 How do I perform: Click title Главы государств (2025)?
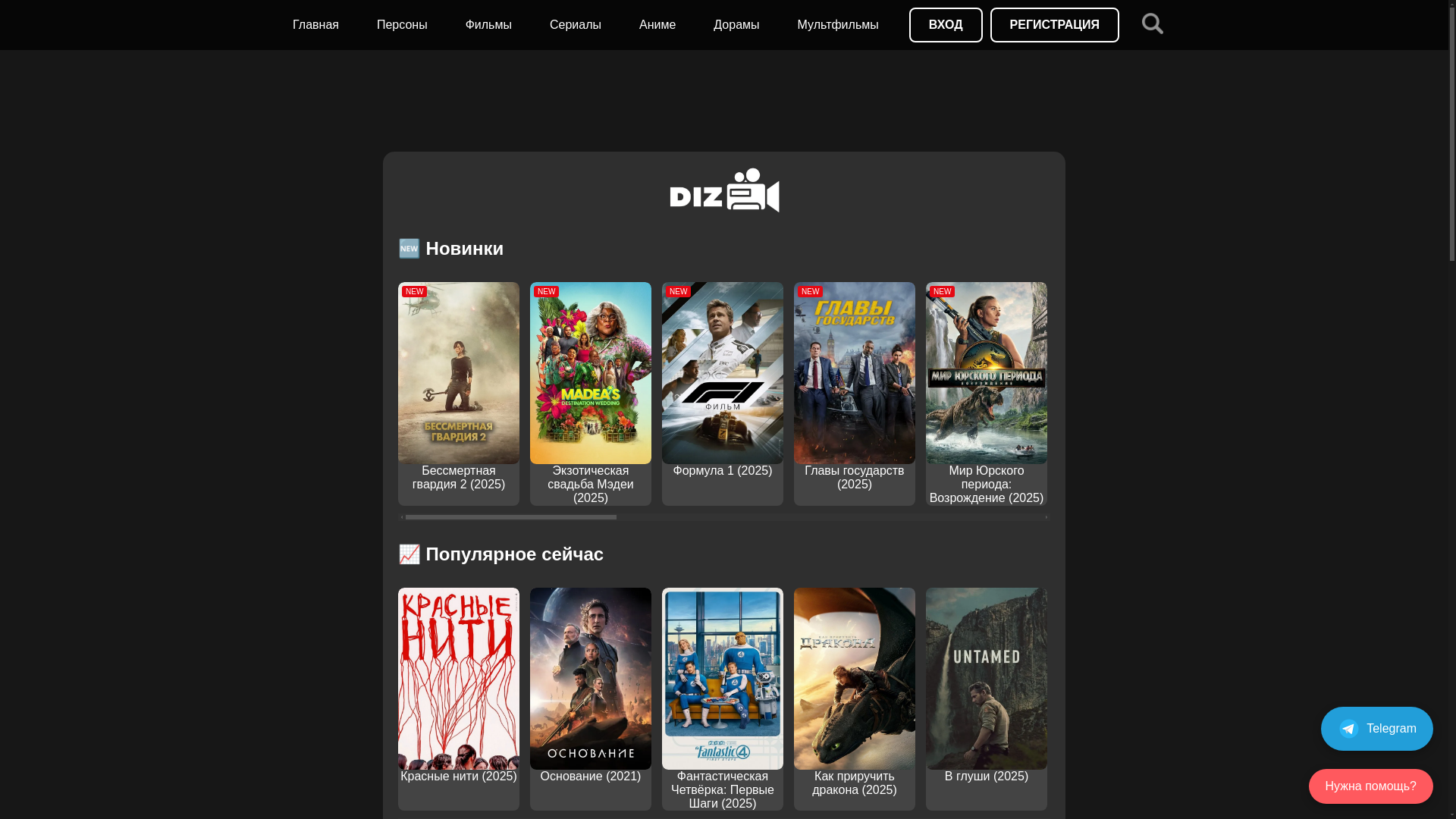855,478
